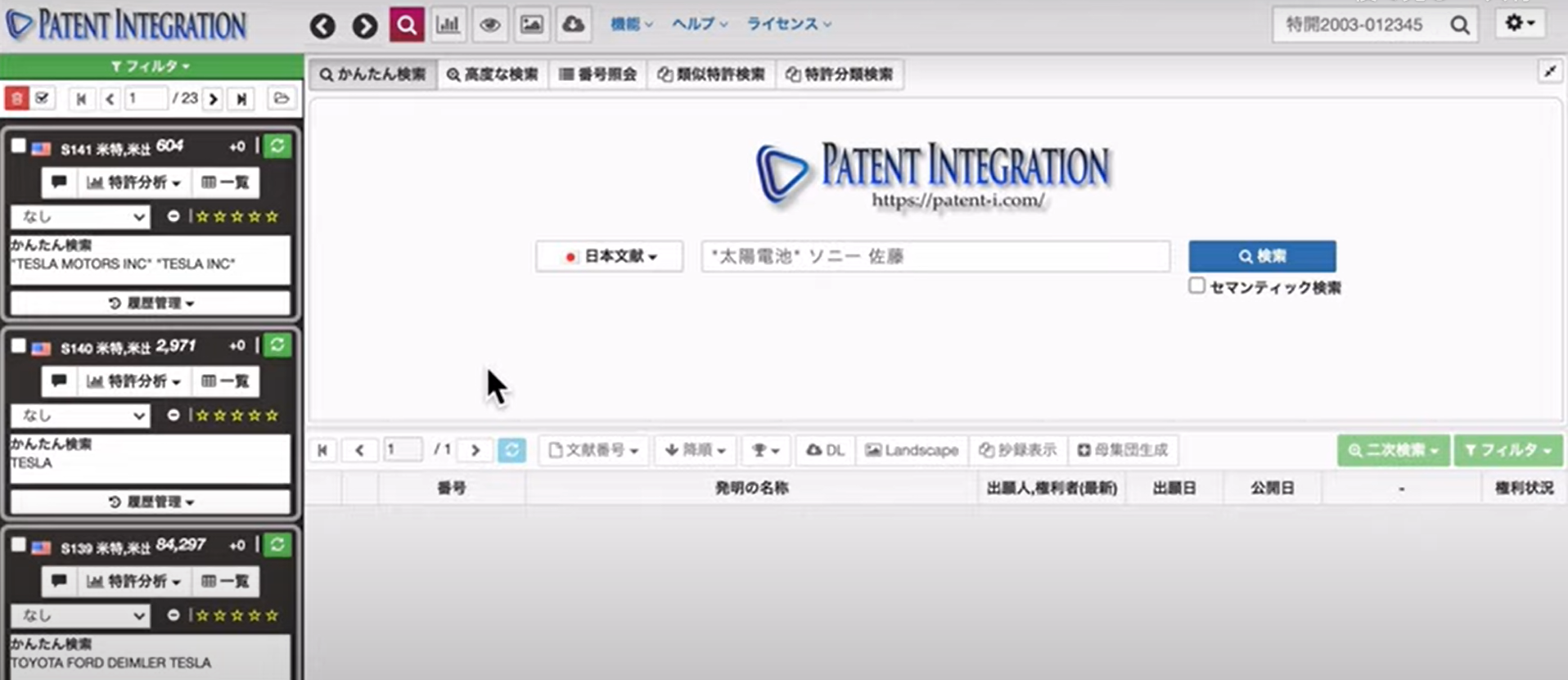Click the red trash delete icon
This screenshot has width=1568, height=680.
point(16,99)
